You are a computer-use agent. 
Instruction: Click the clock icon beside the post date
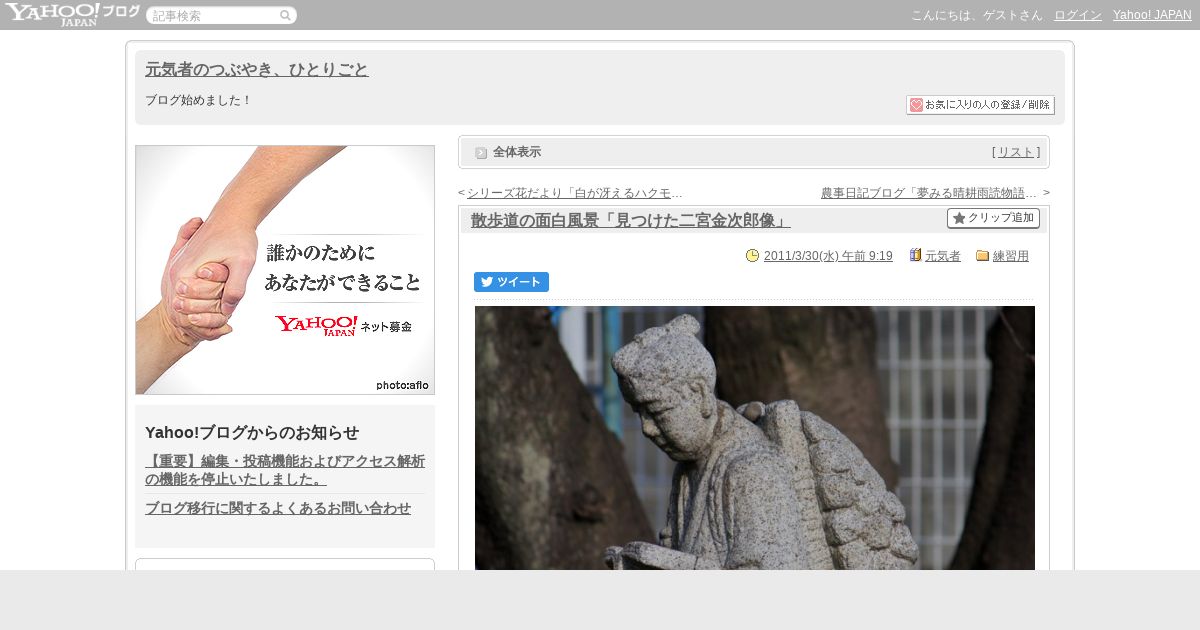point(752,255)
